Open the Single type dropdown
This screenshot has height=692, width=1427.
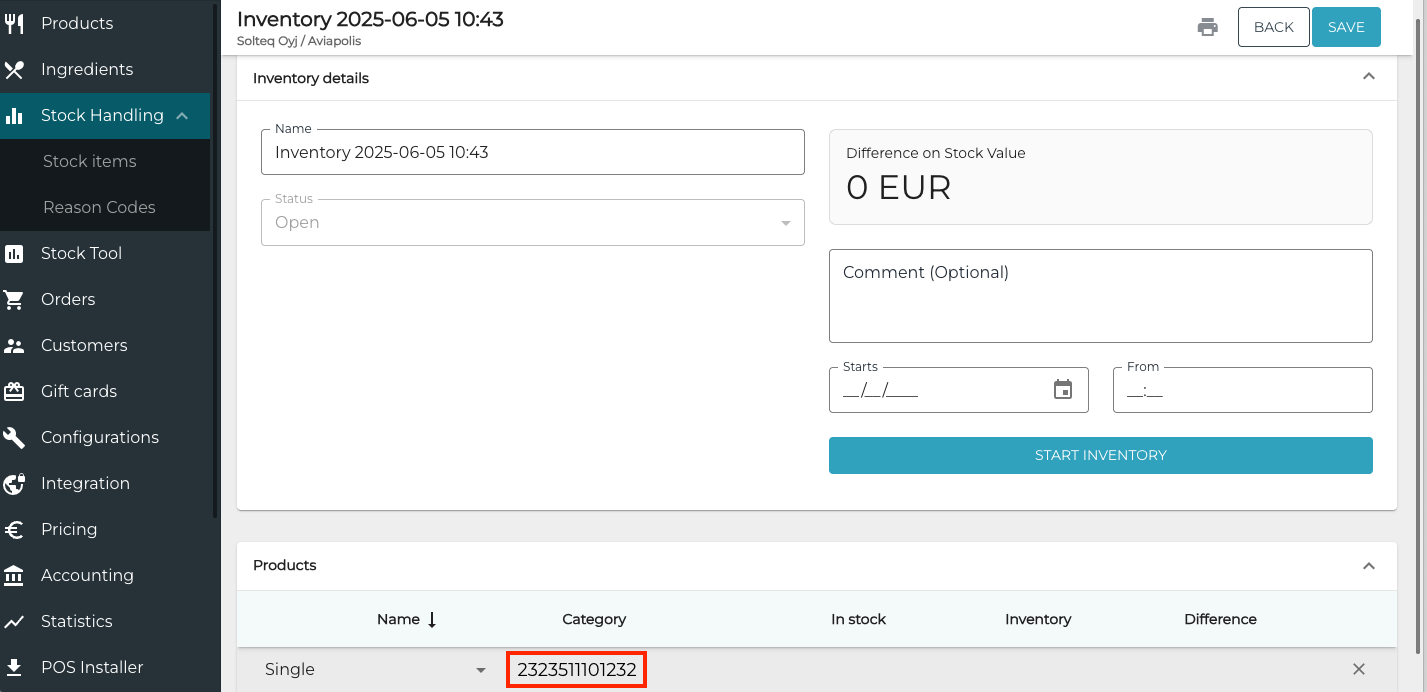(x=480, y=670)
